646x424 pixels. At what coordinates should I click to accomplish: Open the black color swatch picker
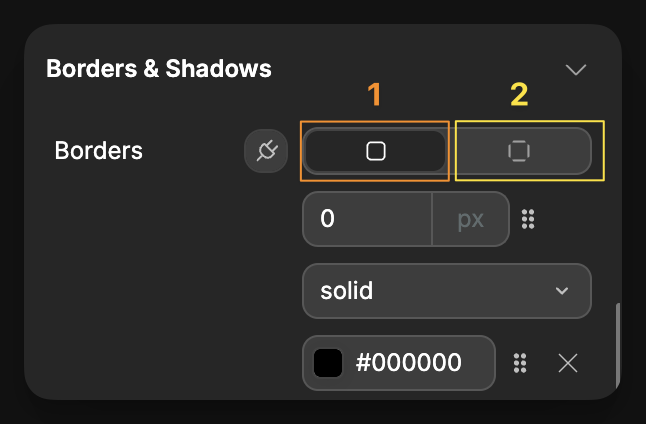[328, 363]
